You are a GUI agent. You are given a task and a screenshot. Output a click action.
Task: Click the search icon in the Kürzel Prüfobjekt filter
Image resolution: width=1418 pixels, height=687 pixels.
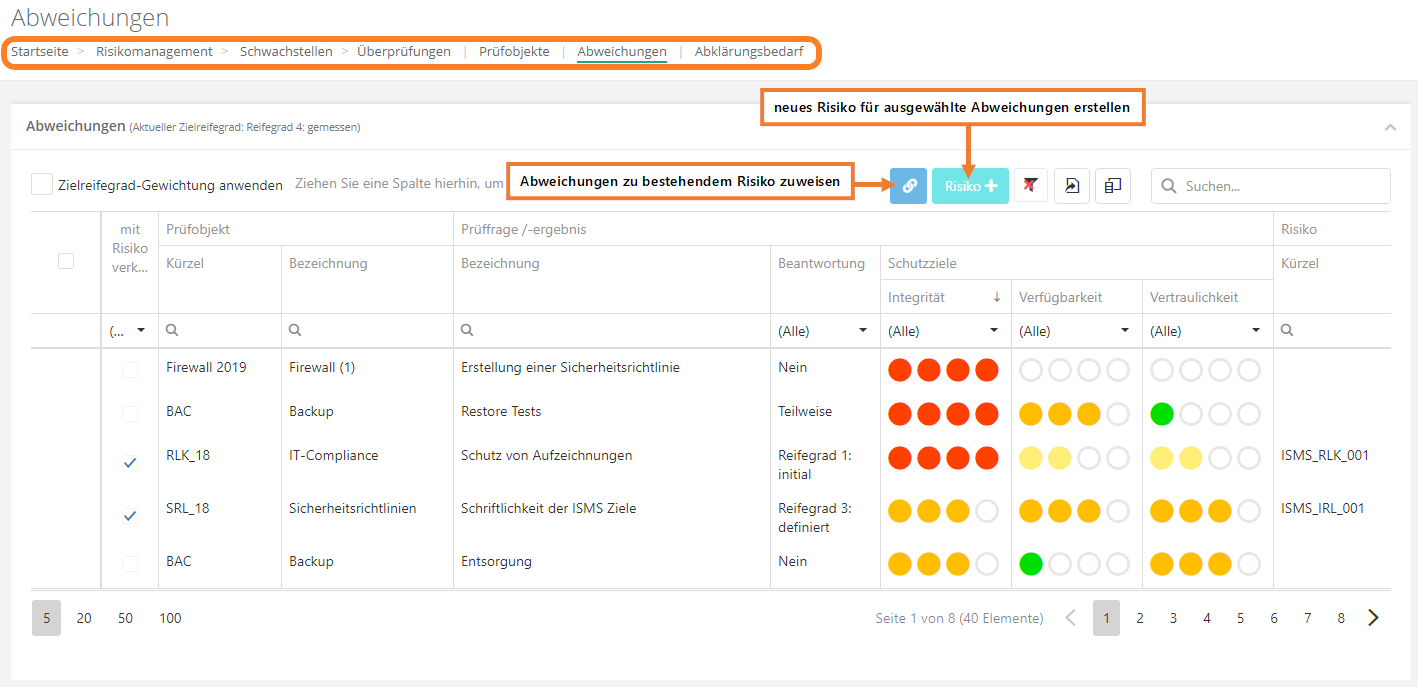point(173,330)
